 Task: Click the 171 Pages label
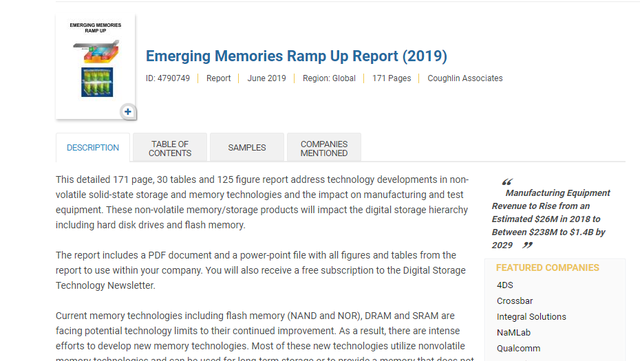click(x=391, y=78)
